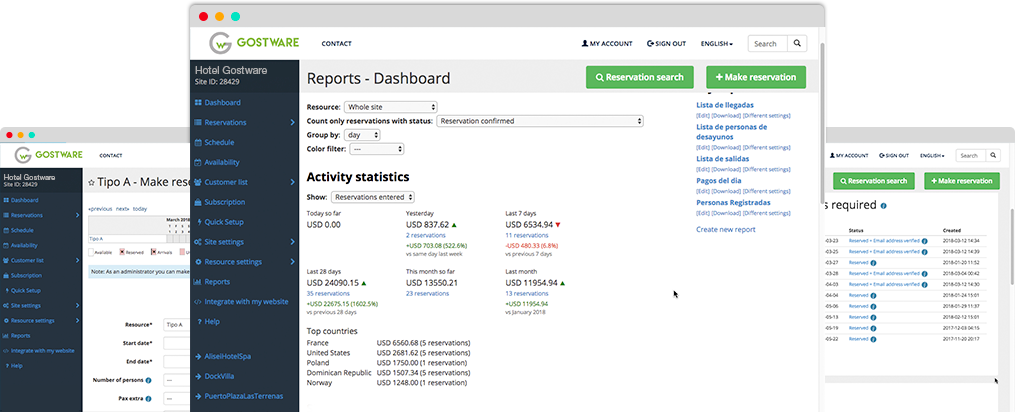Open the 'Reservation confirmed' status dropdown
The image size is (1015, 412).
point(540,120)
